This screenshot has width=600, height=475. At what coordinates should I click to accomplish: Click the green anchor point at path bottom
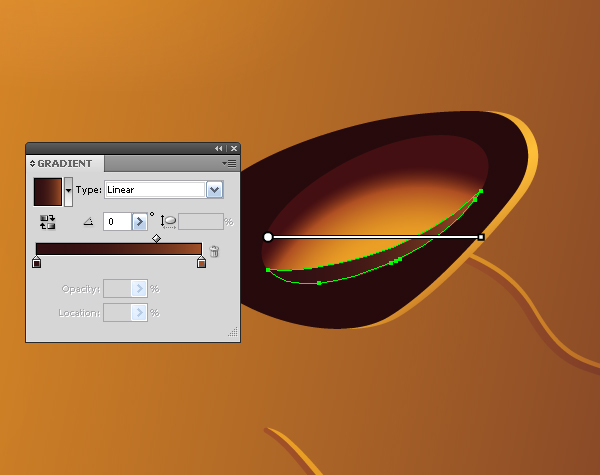pos(319,283)
